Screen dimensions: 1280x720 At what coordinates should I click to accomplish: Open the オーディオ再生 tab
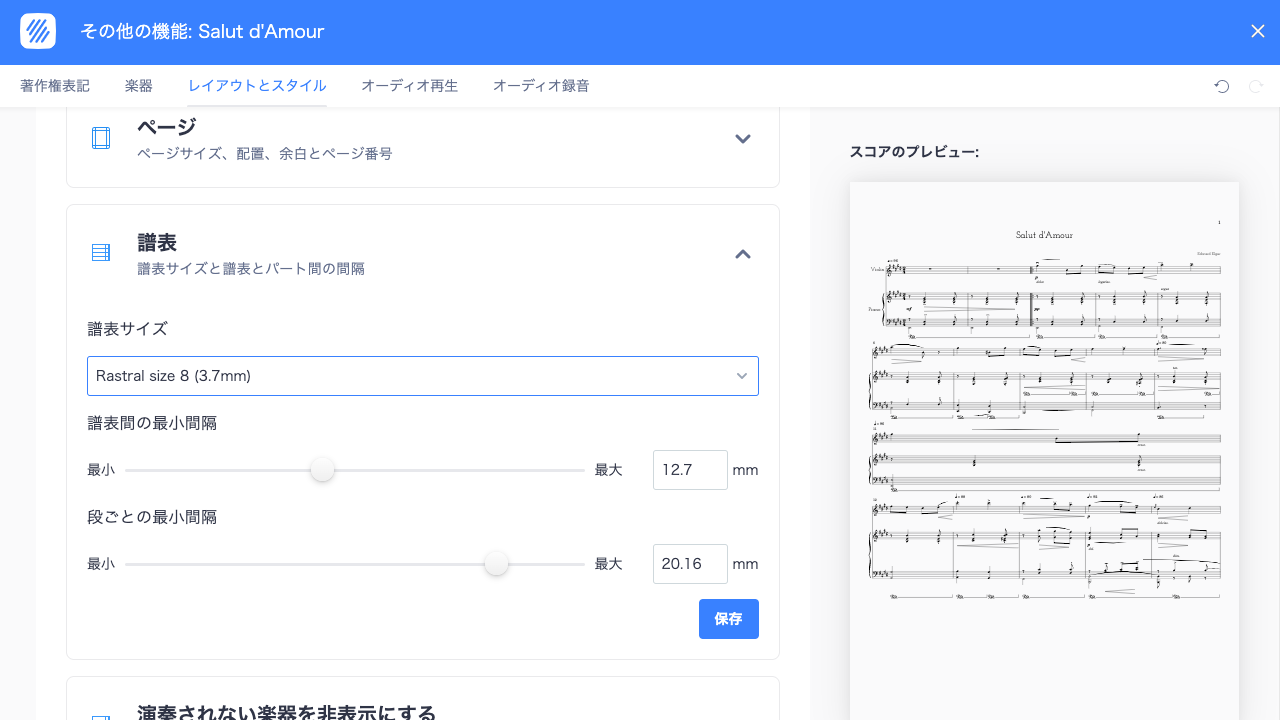click(x=409, y=86)
